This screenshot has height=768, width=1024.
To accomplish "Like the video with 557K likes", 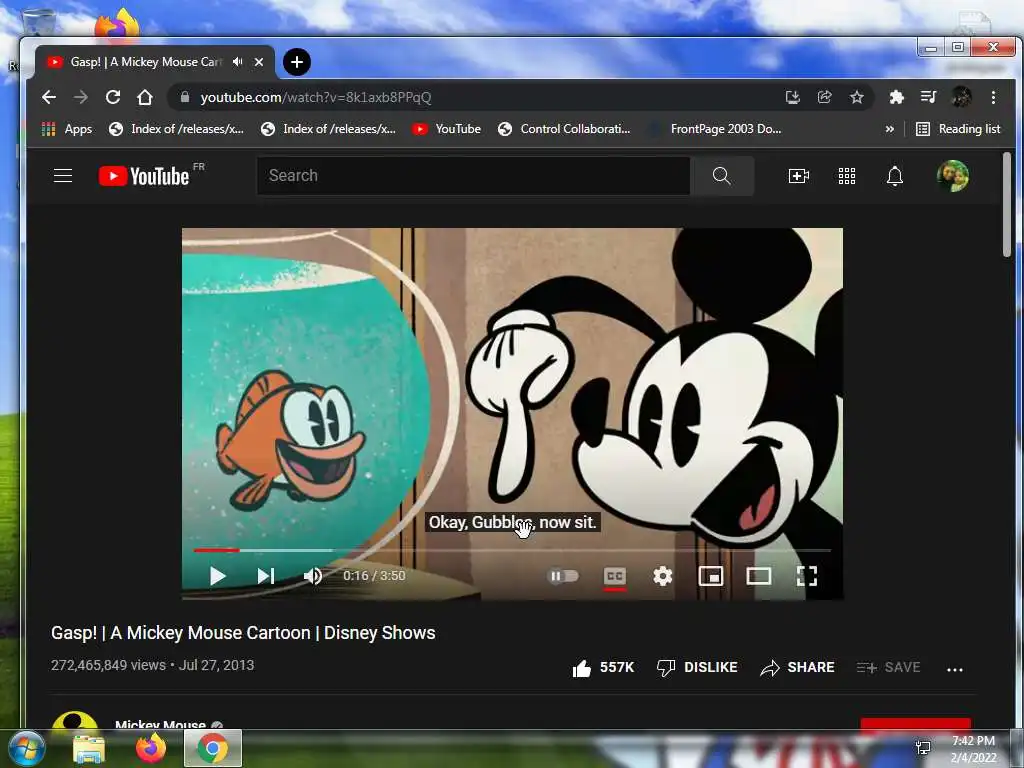I will (603, 667).
